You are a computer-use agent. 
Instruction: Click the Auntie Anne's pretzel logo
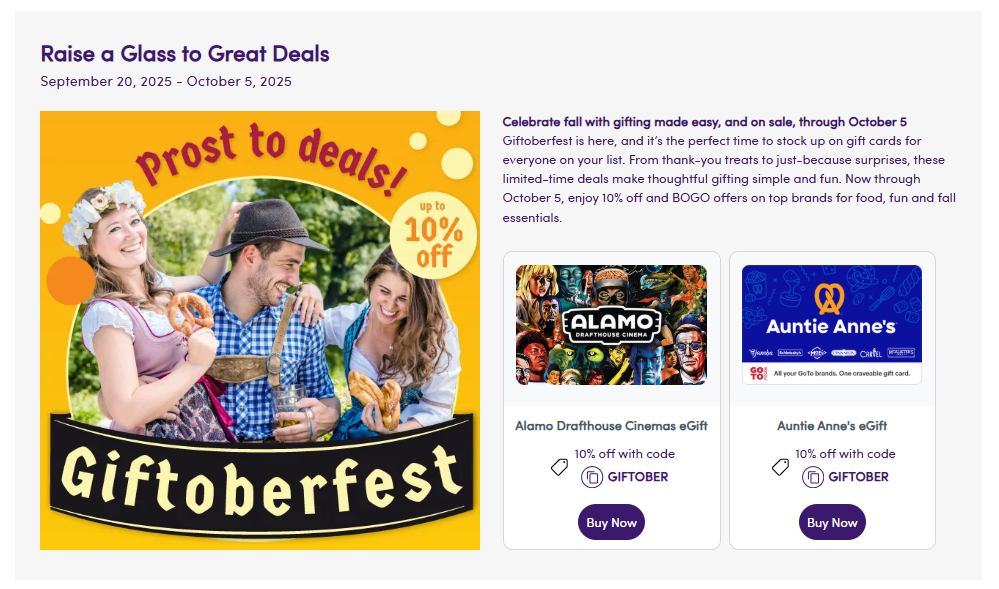[830, 298]
